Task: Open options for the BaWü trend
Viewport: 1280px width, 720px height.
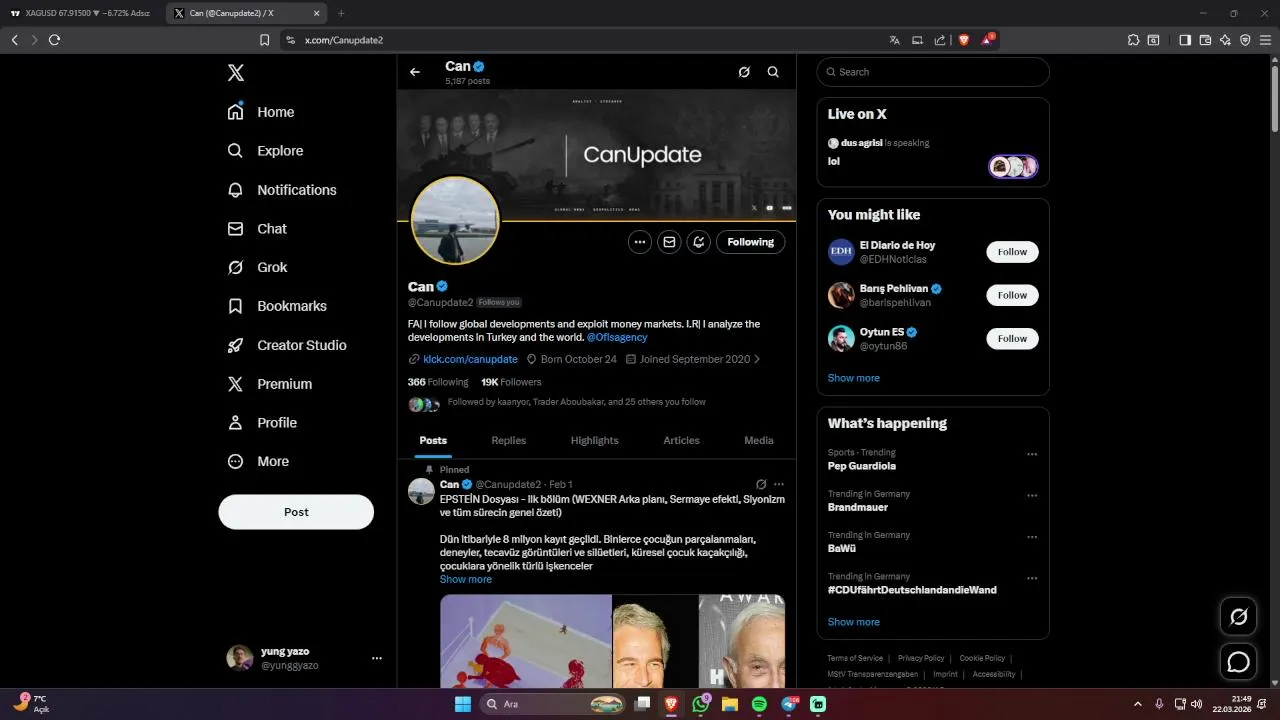Action: coord(1032,536)
